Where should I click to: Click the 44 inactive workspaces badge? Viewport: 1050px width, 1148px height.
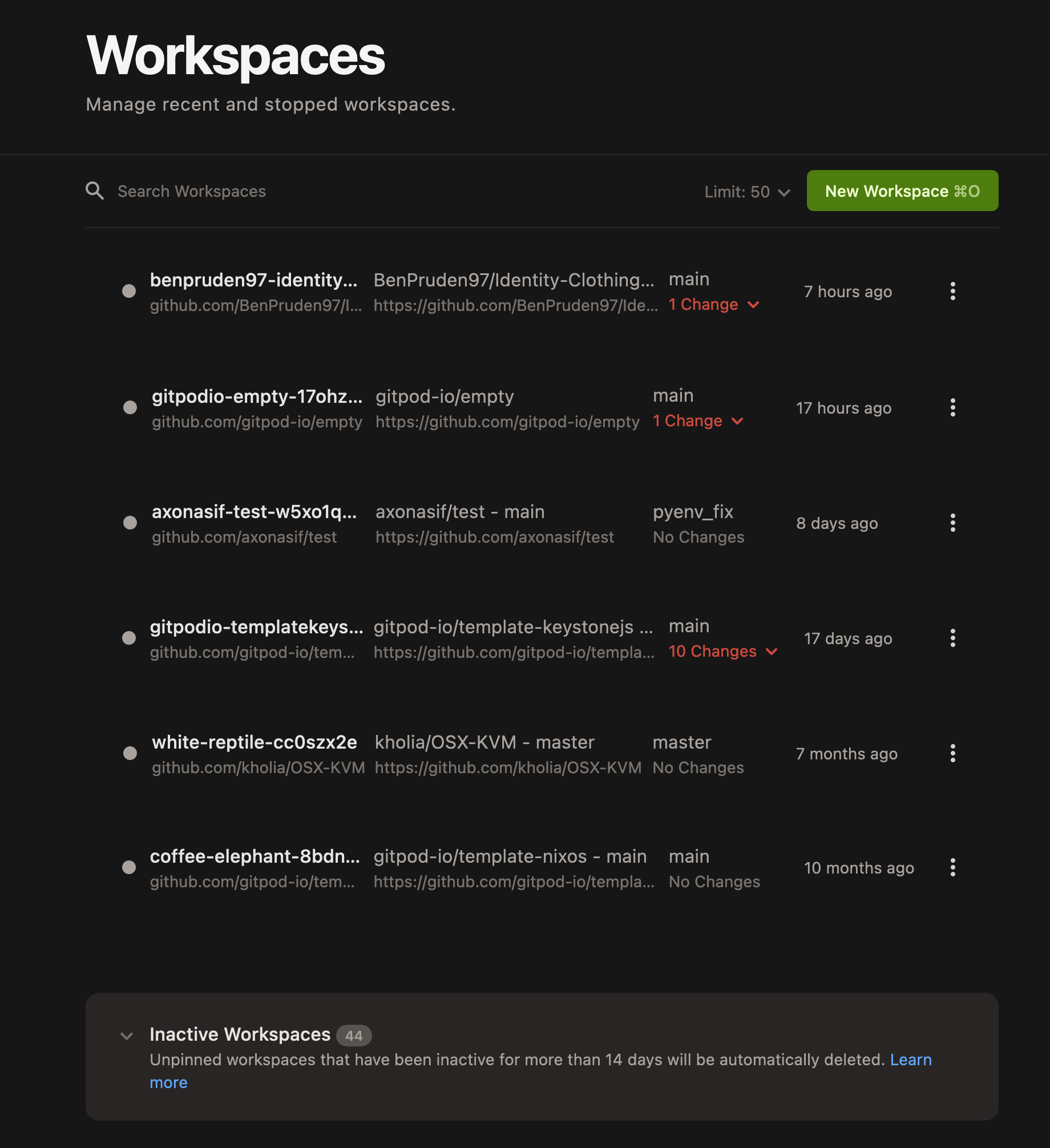click(x=354, y=1034)
